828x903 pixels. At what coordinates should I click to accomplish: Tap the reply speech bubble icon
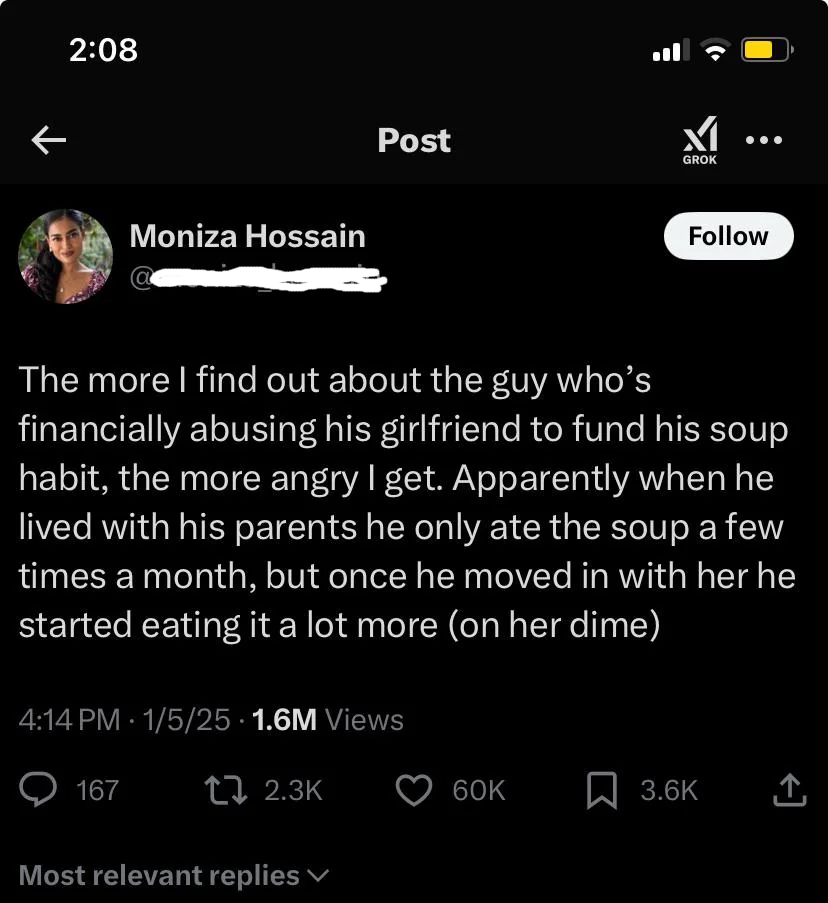[38, 790]
